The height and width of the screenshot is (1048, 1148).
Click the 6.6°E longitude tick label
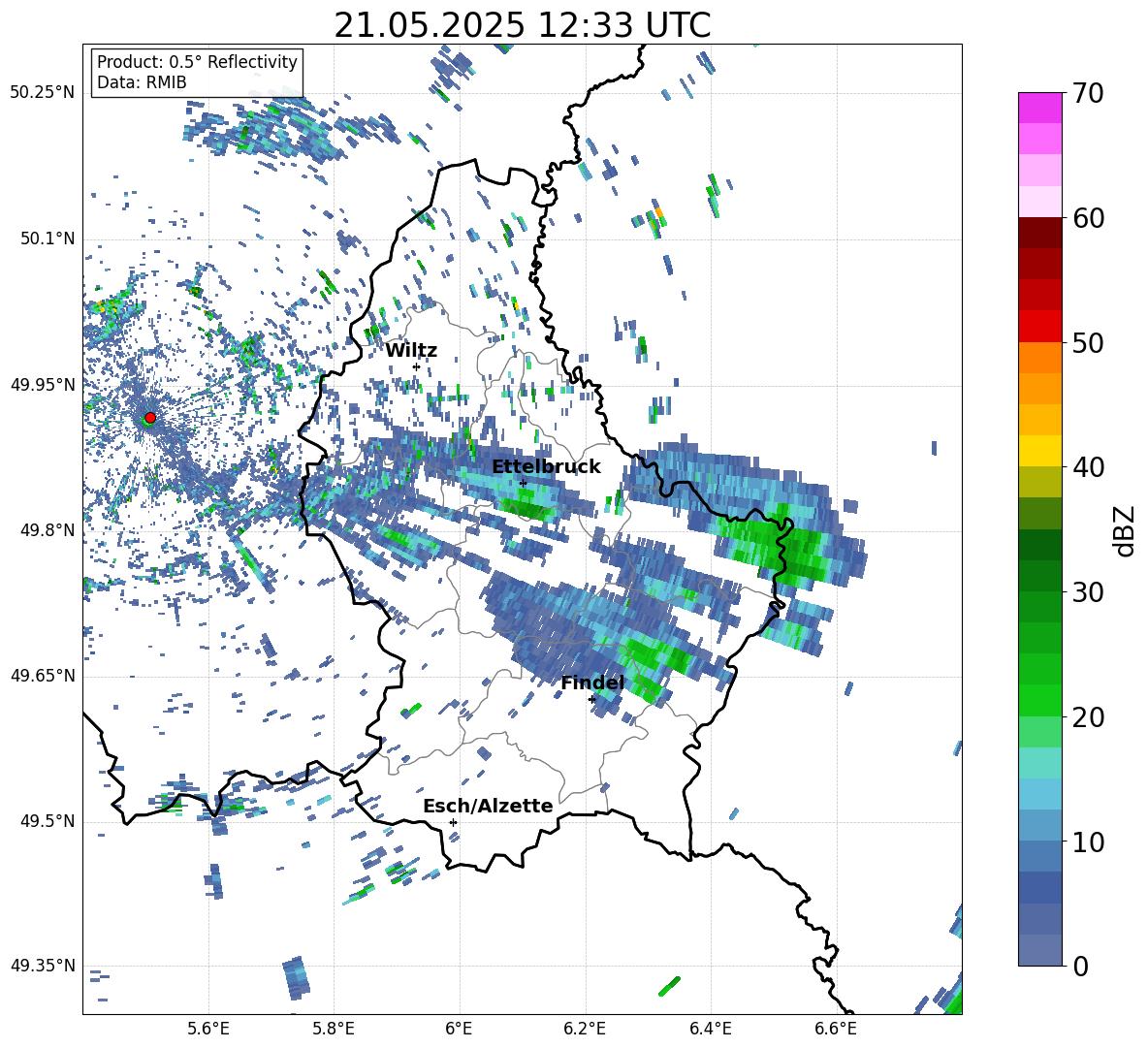point(836,1029)
